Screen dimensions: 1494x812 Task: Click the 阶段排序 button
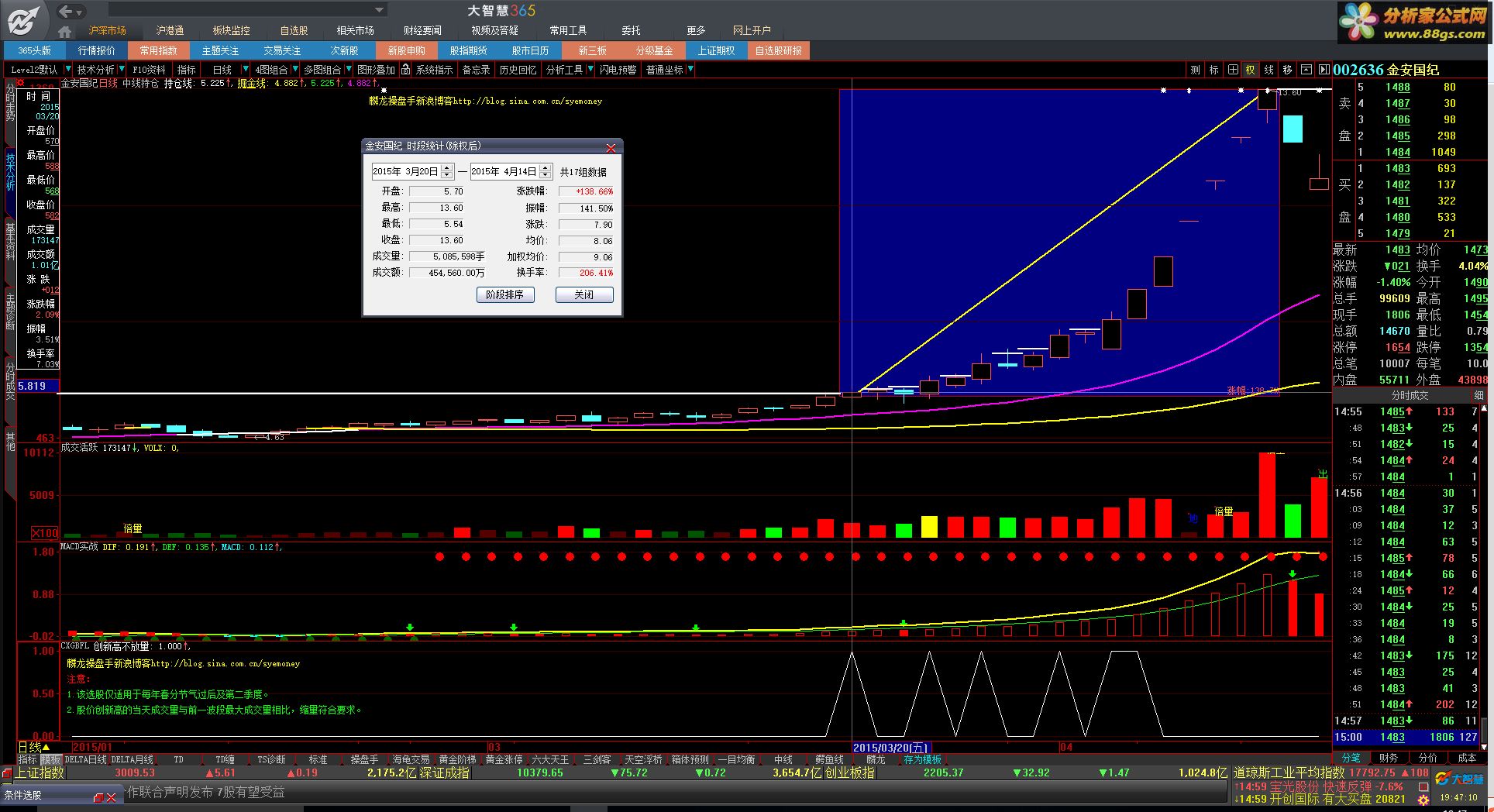(x=505, y=295)
